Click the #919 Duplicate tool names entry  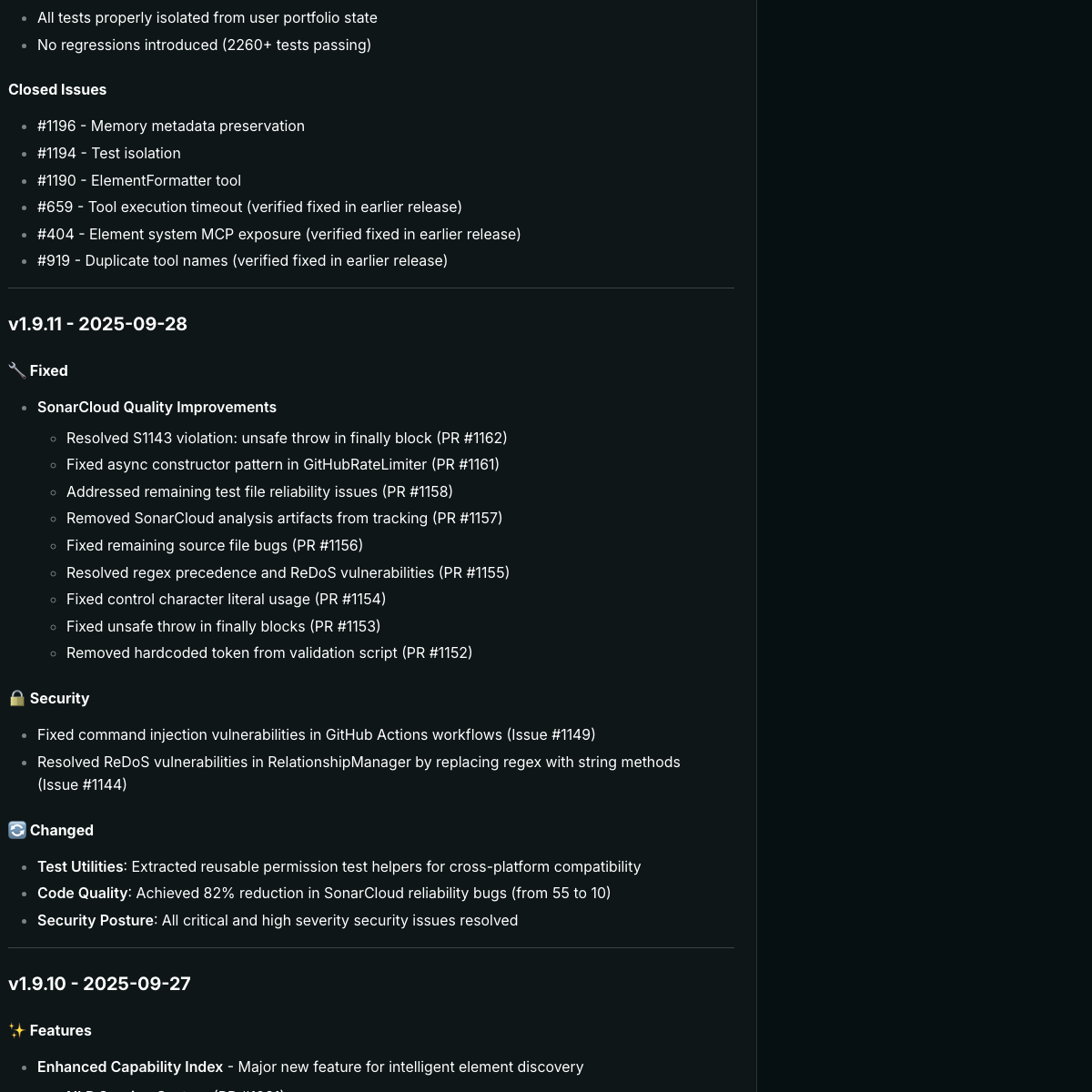242,260
